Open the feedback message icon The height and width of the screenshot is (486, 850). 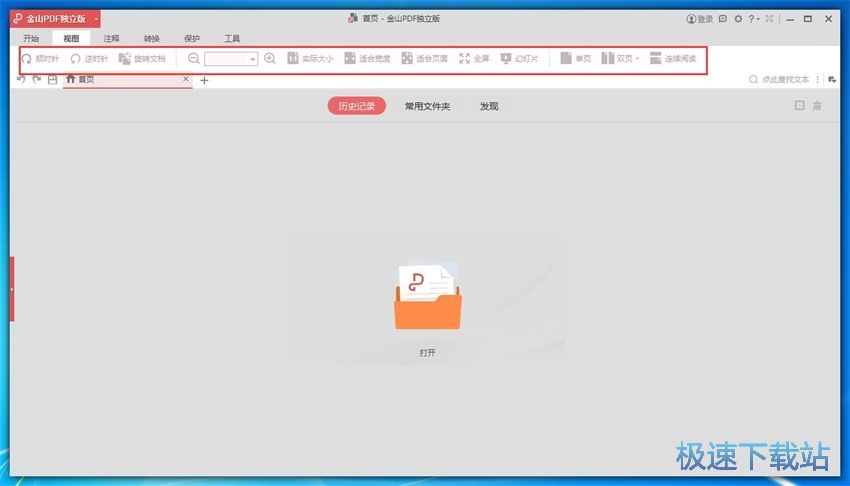coord(723,18)
